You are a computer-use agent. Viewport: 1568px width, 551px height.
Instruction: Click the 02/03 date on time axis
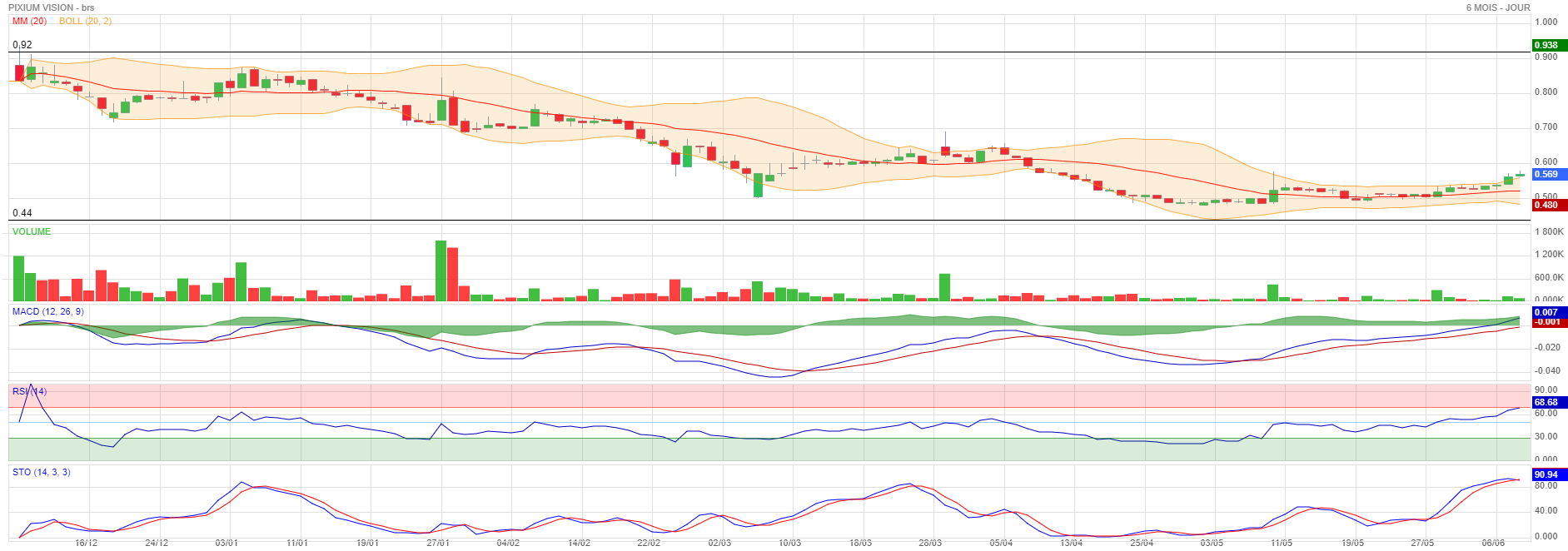click(719, 543)
